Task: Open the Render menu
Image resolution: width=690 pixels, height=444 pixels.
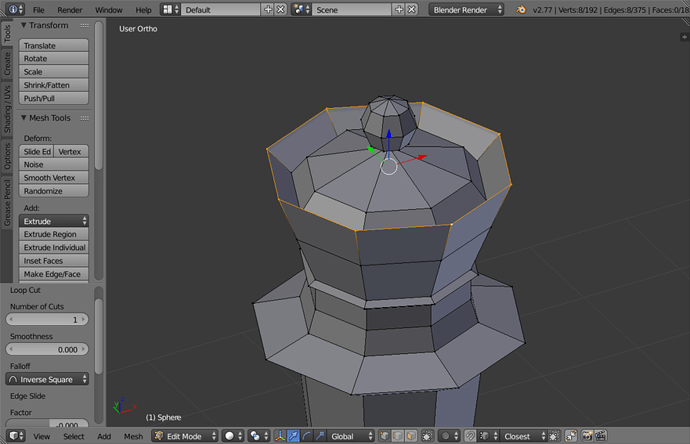Action: 70,9
